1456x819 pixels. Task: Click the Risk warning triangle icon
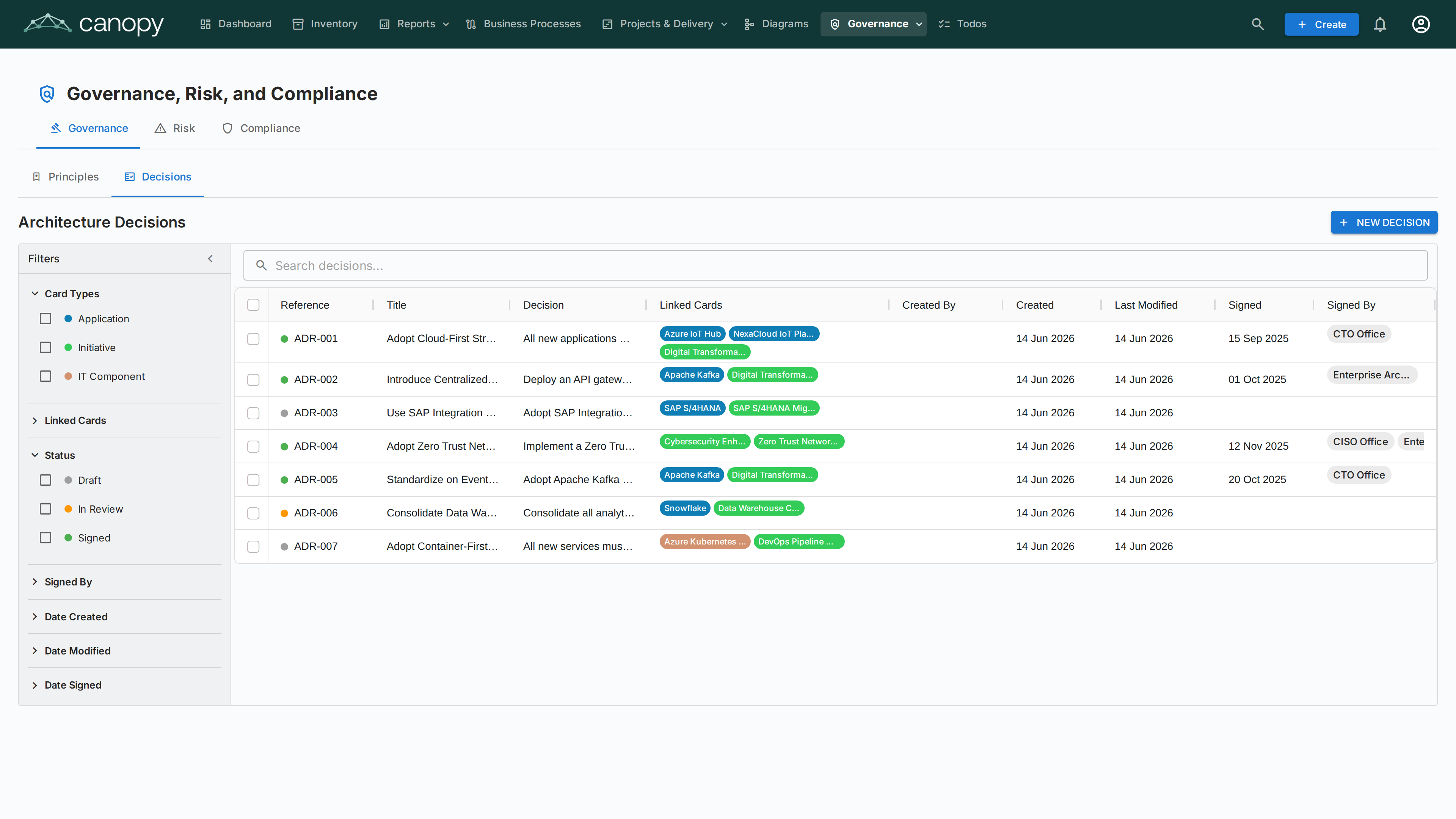tap(160, 128)
